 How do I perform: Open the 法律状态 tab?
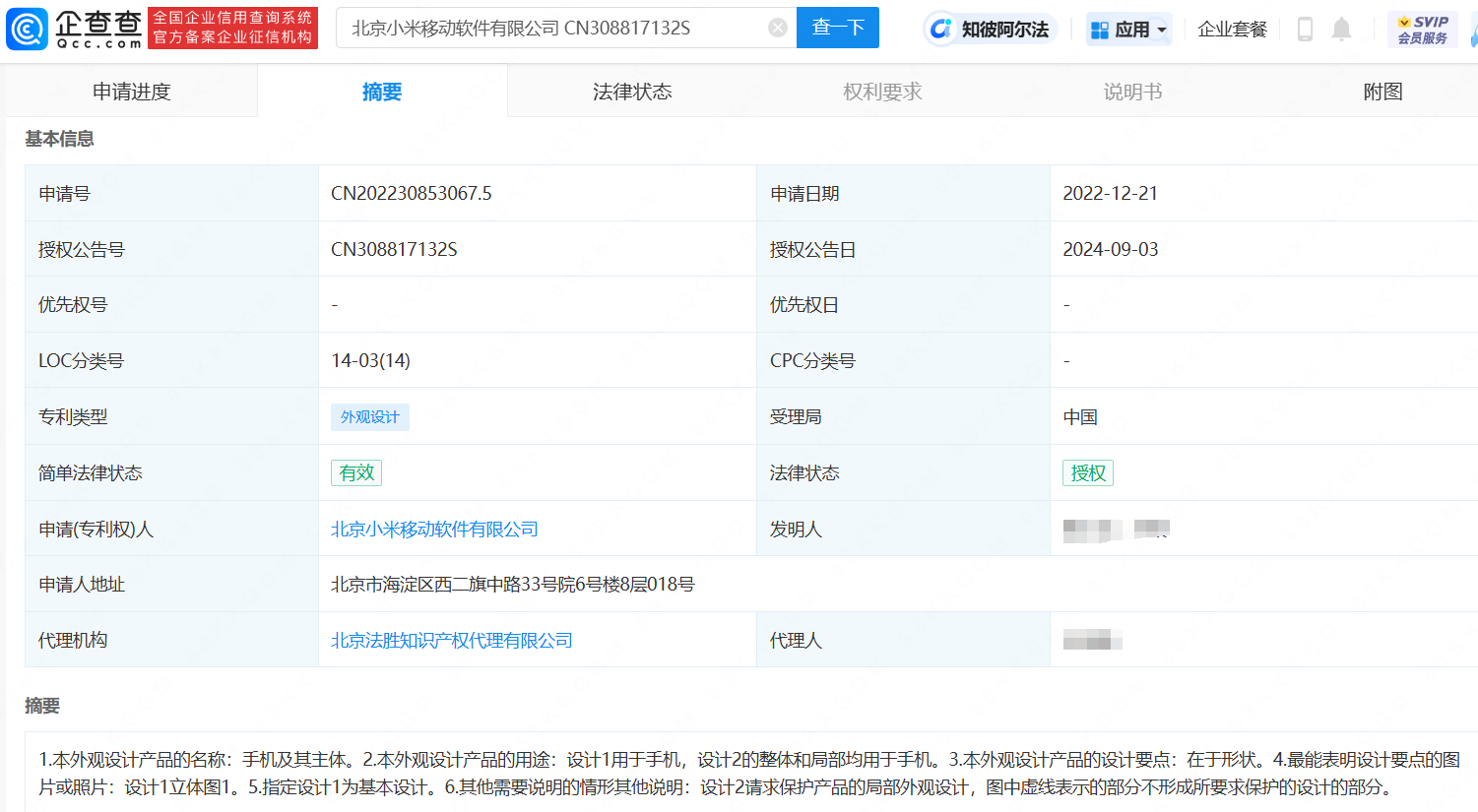click(632, 92)
